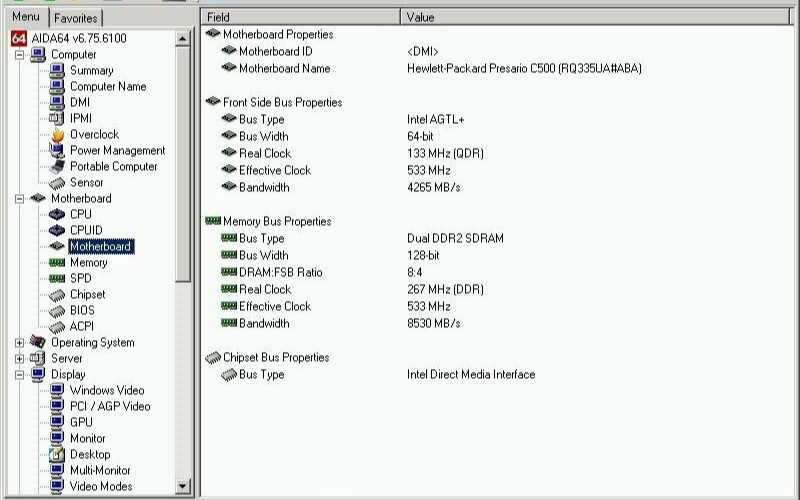This screenshot has width=800, height=500.
Task: Sort by the Field column header
Action: click(x=301, y=17)
